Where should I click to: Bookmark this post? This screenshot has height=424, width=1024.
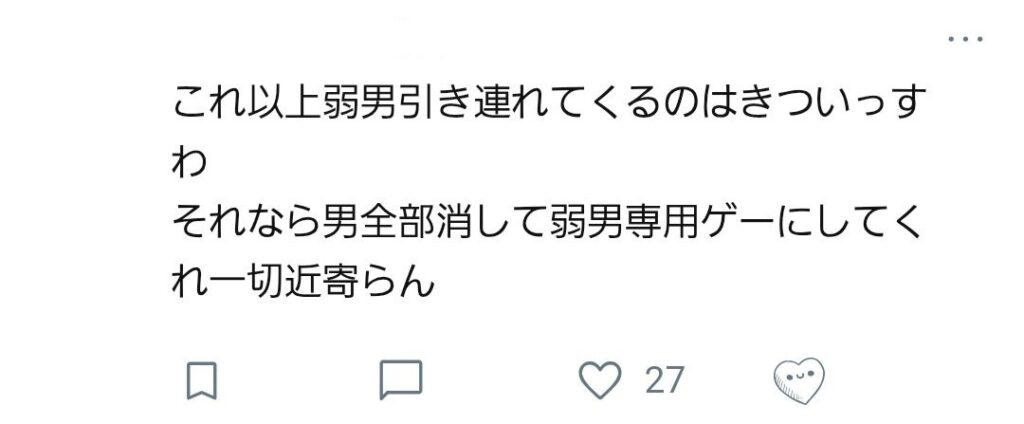click(201, 381)
